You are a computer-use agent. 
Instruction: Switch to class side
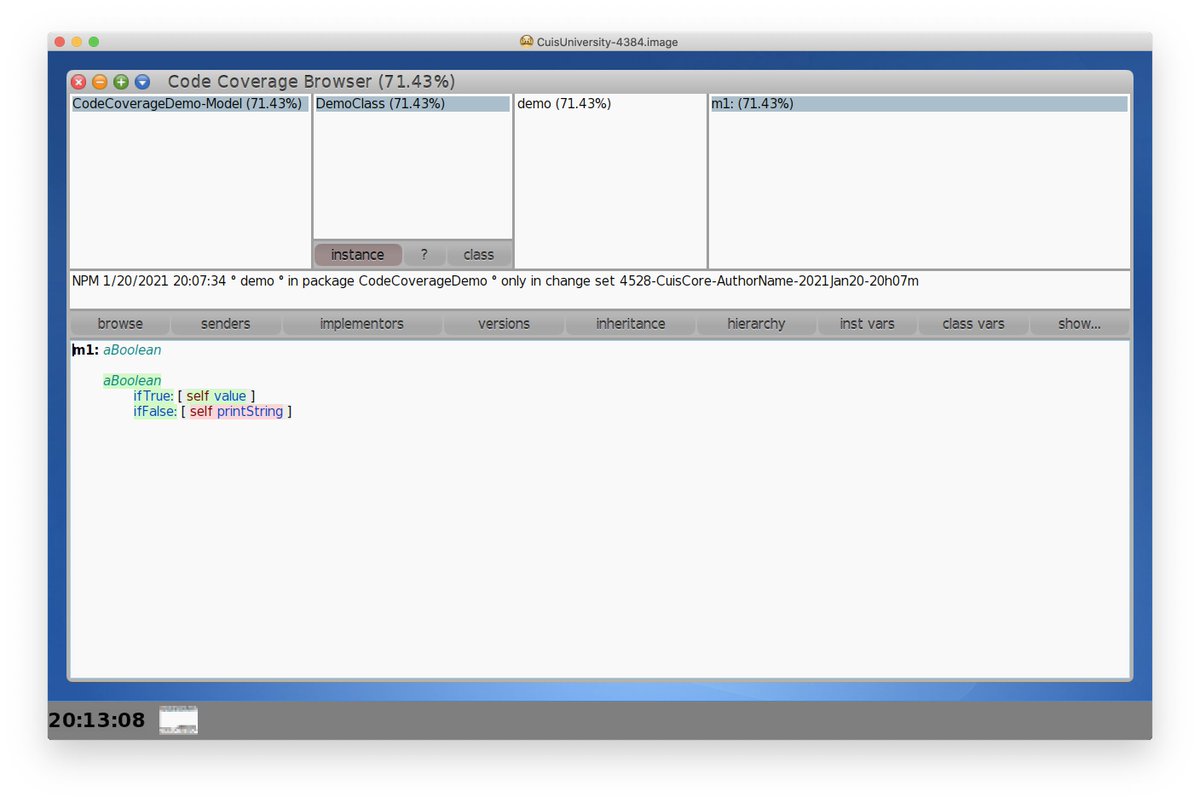tap(479, 255)
